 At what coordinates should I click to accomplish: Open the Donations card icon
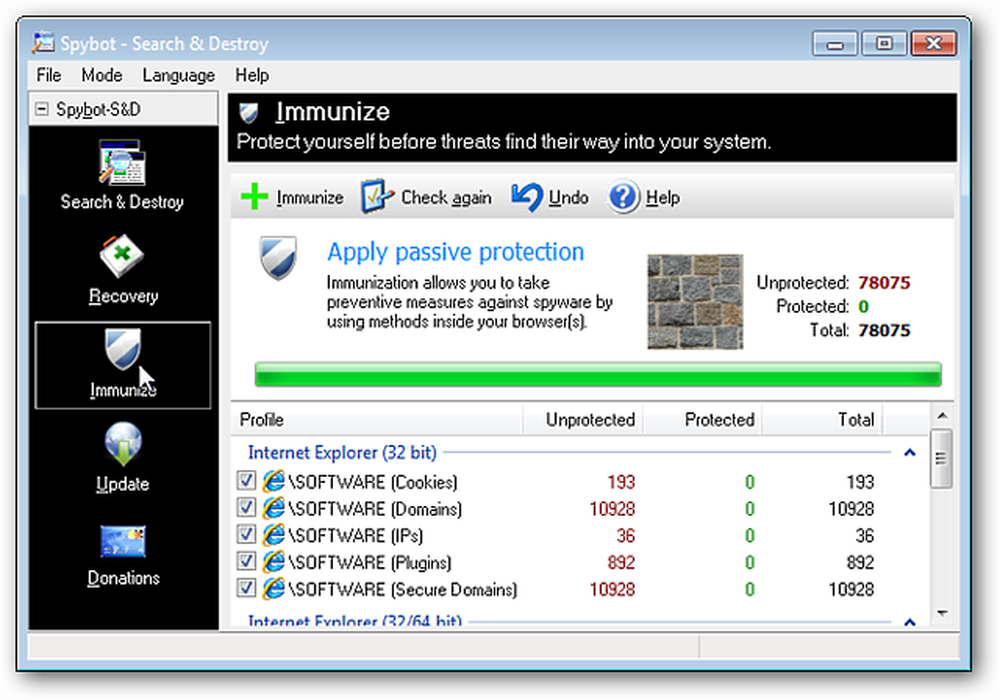[122, 541]
